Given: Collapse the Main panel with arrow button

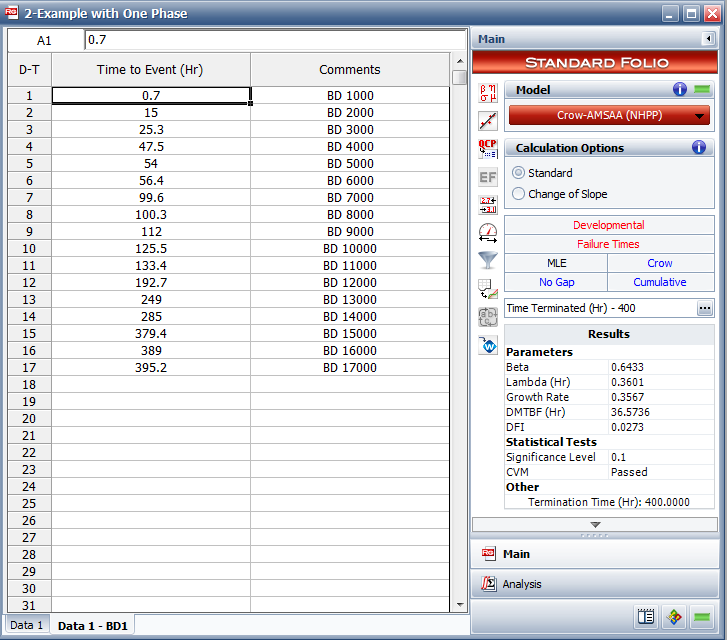Looking at the screenshot, I should tap(708, 38).
